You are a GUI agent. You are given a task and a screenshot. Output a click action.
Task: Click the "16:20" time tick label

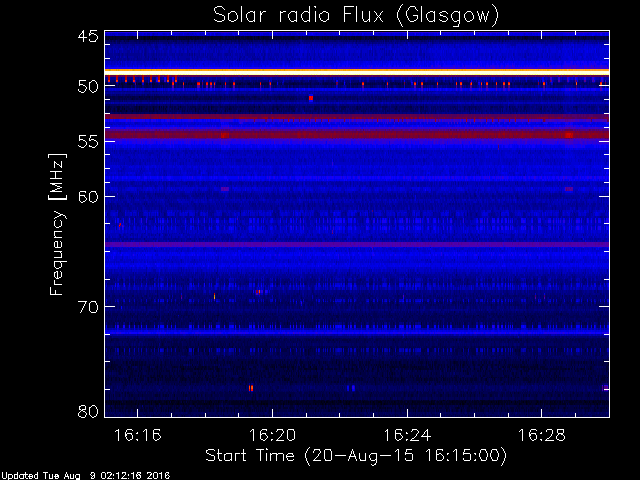point(272,435)
